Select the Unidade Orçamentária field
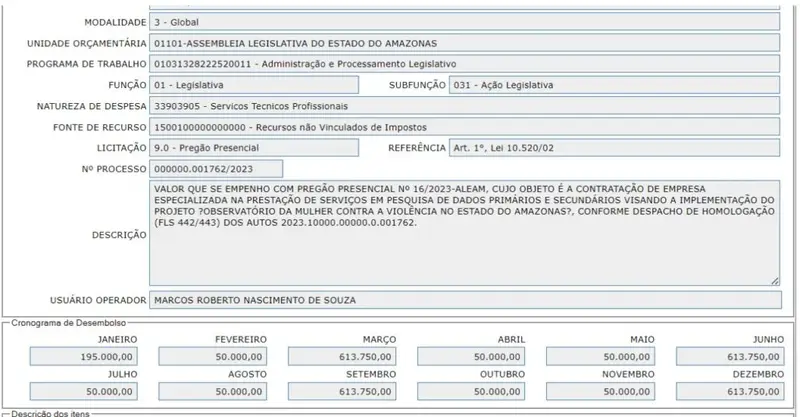This screenshot has height=417, width=800. pos(464,43)
